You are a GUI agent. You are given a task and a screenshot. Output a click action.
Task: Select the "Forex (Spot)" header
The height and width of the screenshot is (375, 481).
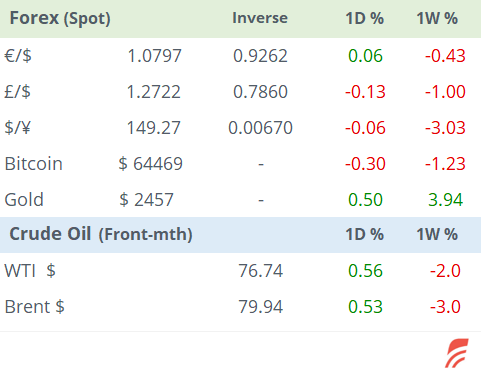[60, 18]
